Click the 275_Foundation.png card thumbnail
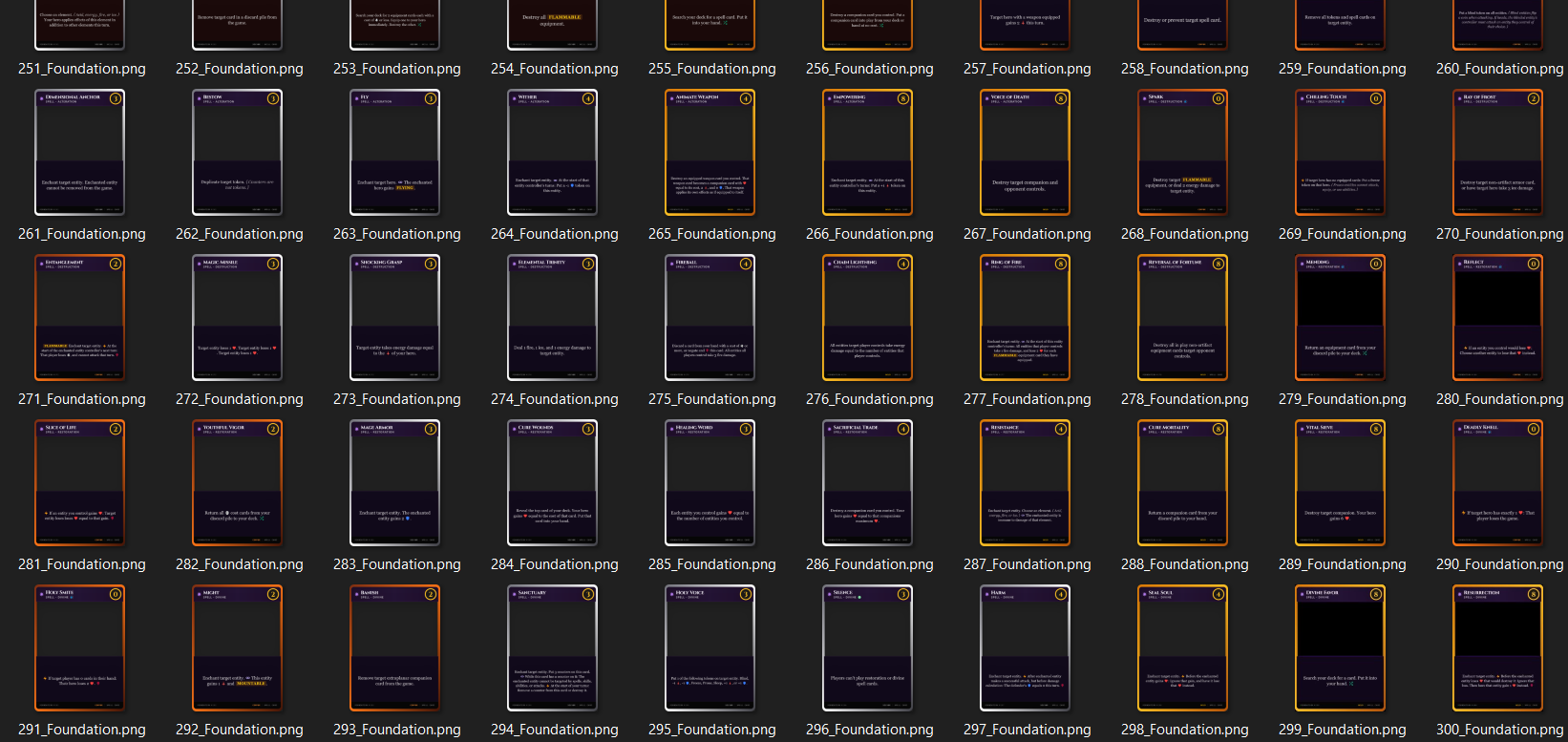The image size is (1568, 742). tap(710, 318)
